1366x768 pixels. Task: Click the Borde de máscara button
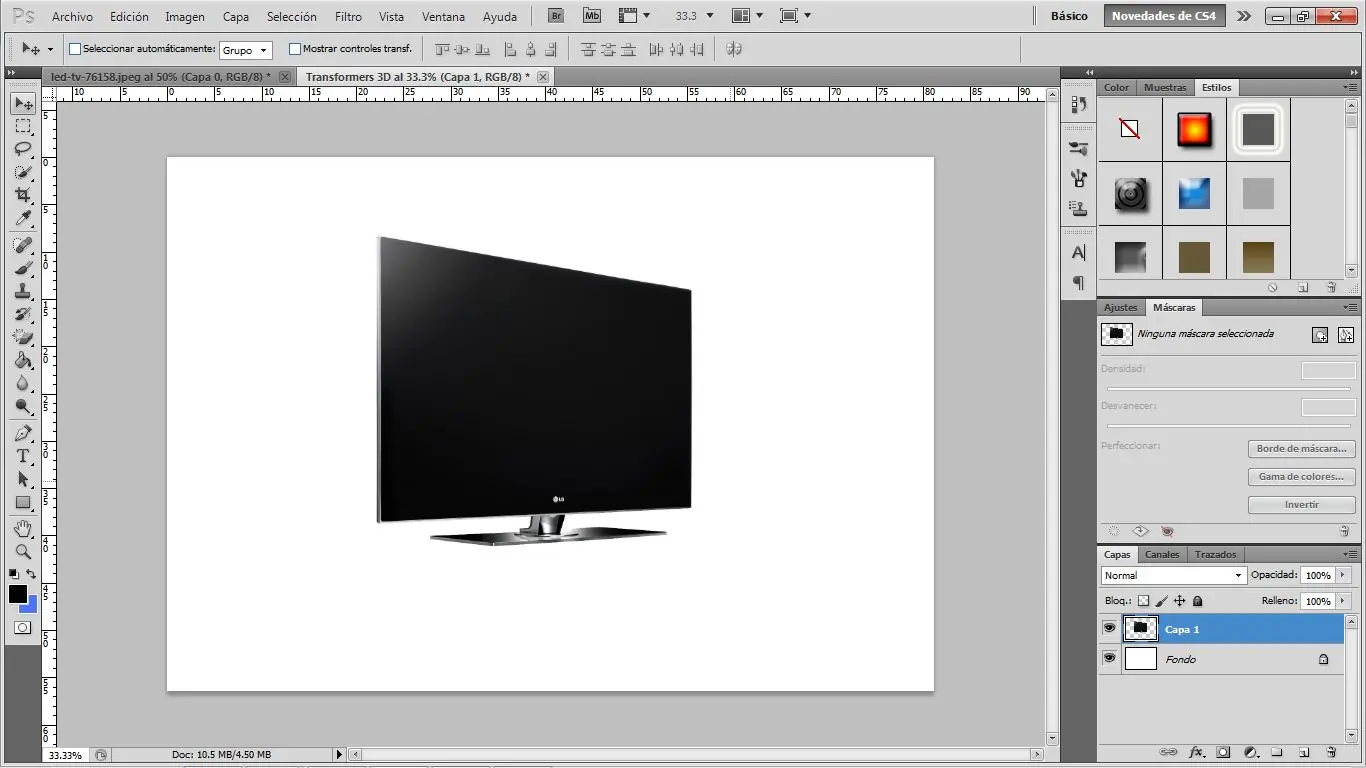click(1301, 449)
